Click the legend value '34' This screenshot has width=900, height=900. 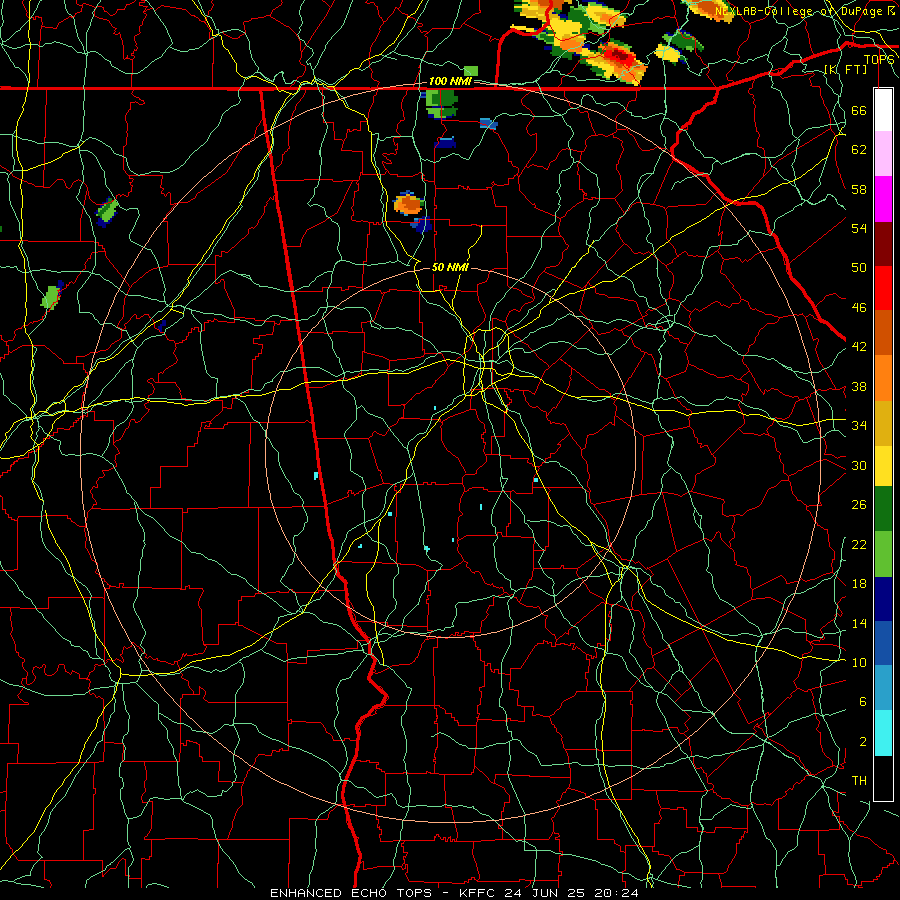(x=859, y=425)
